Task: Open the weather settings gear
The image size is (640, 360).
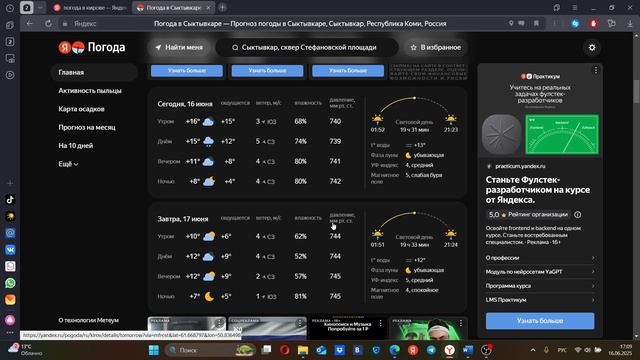Action: (592, 48)
